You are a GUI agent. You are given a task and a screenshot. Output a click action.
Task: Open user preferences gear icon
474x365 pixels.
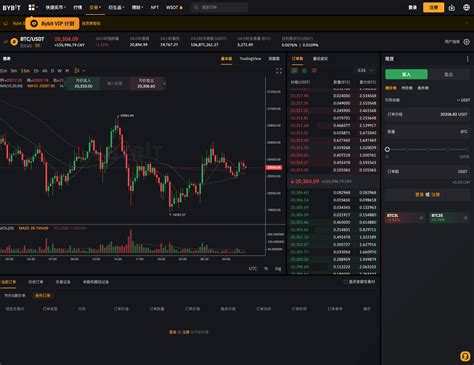(466, 42)
